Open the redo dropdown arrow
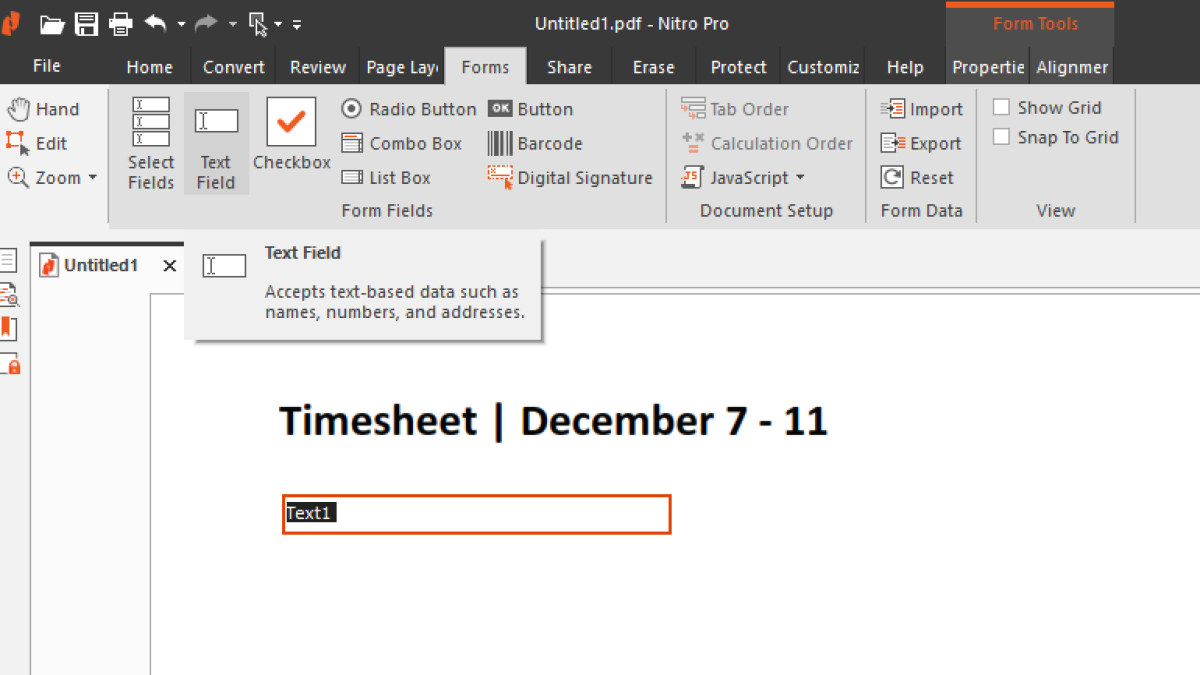 click(x=232, y=23)
